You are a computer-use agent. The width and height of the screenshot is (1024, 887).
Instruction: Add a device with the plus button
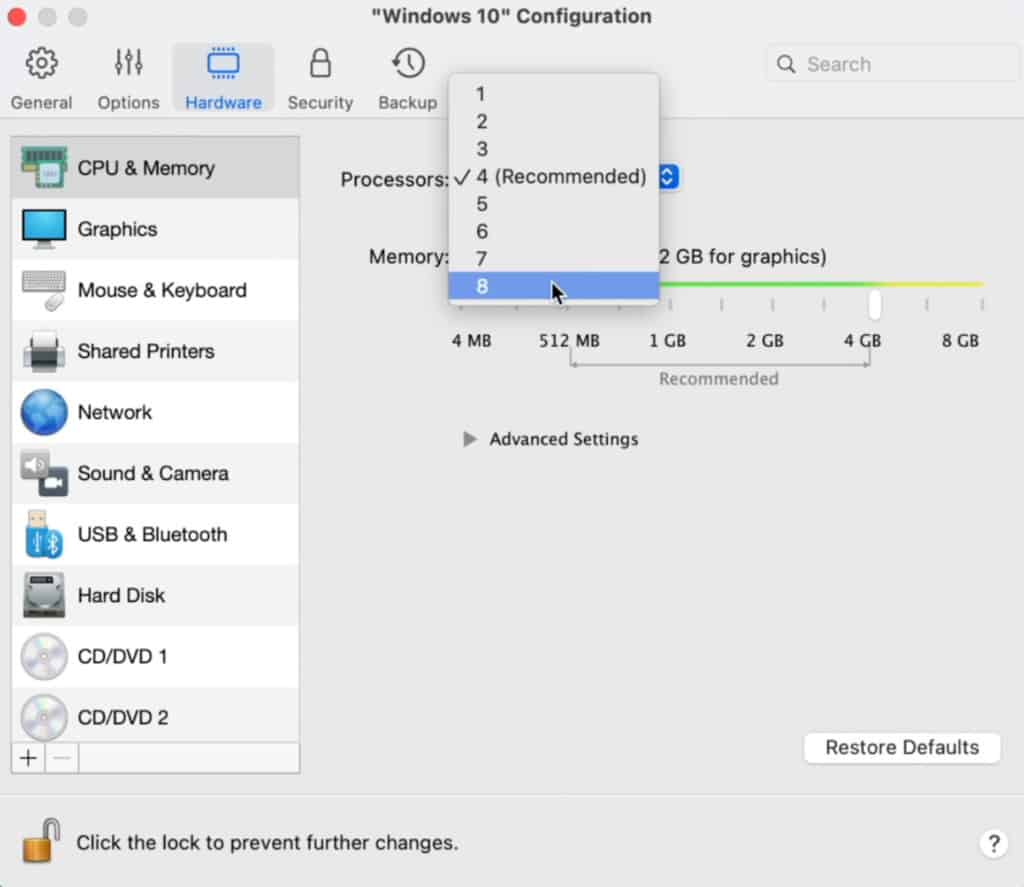(28, 758)
